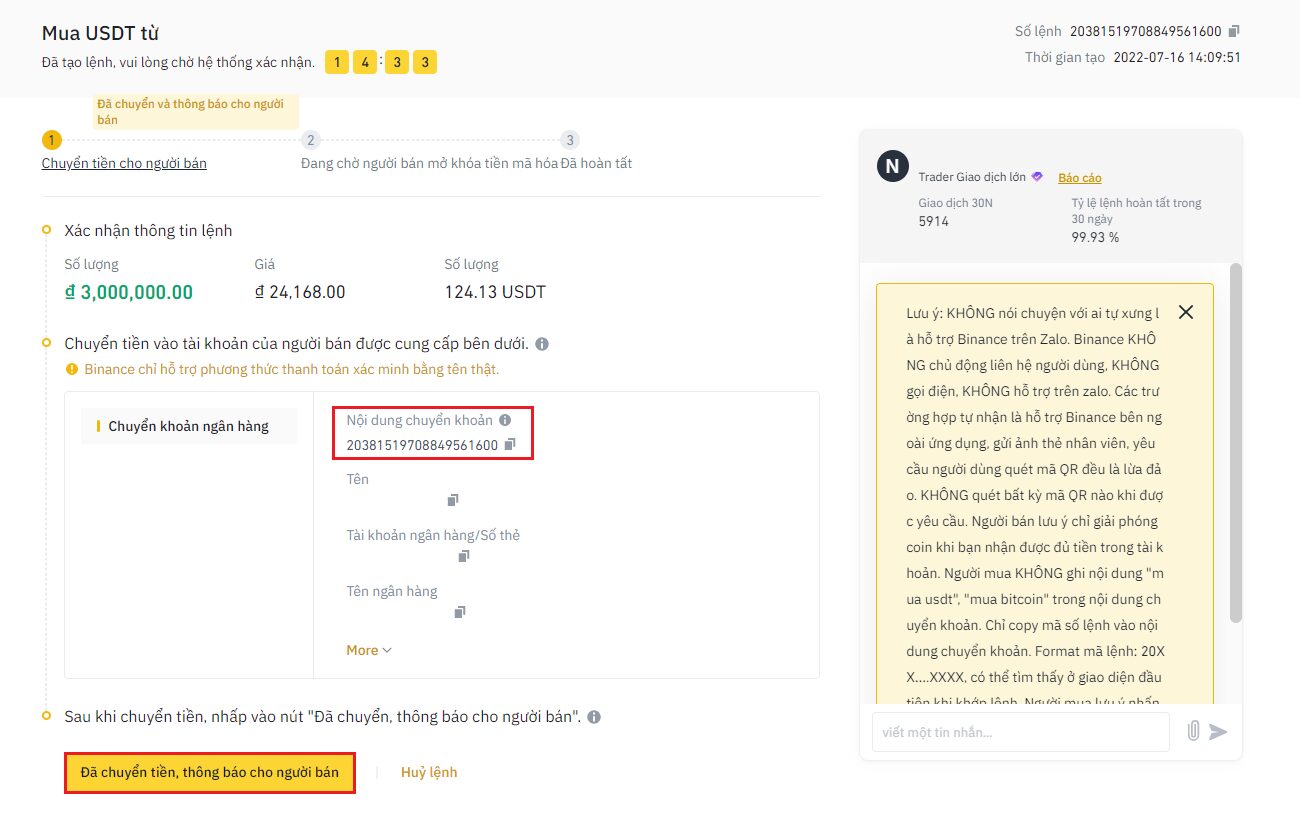Click the trader avatar N
The image size is (1300, 822).
point(893,166)
